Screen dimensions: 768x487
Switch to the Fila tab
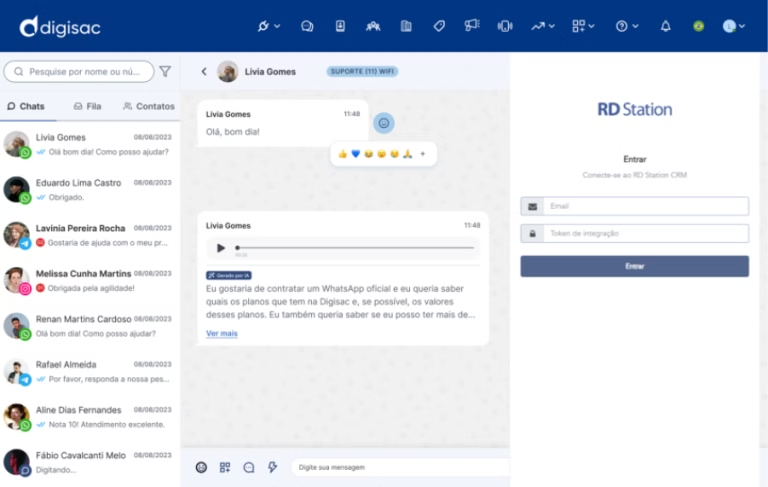(88, 106)
